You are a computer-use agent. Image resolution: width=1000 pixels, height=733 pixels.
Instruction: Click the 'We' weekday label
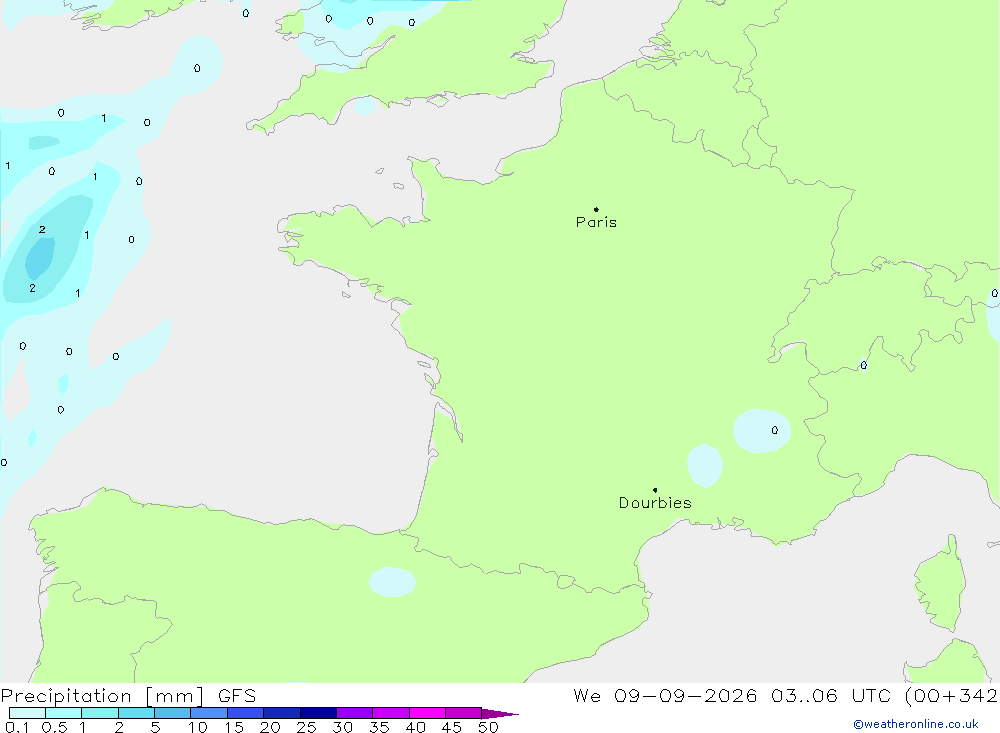pos(587,696)
